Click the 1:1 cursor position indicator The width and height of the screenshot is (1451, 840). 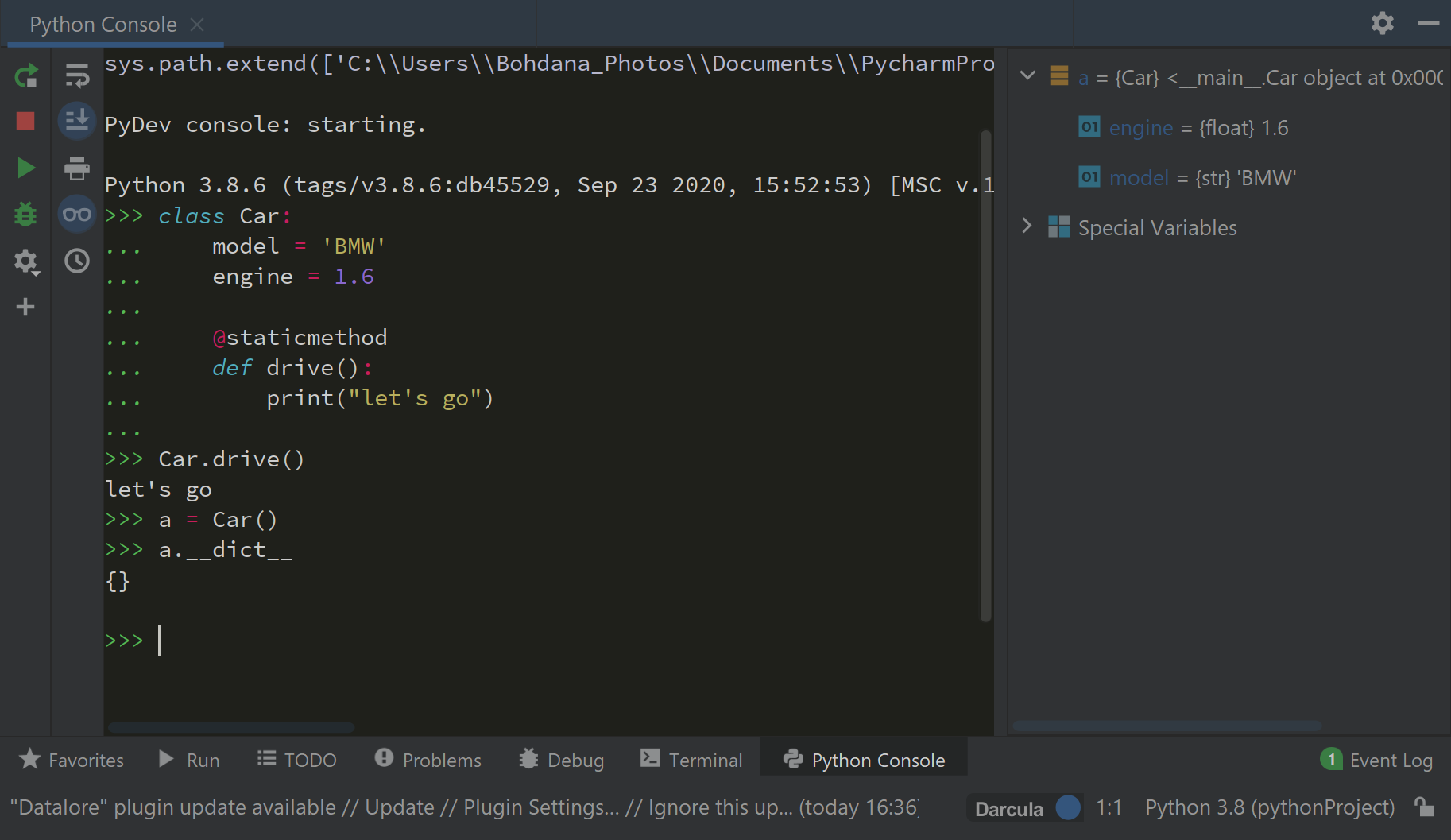coord(1109,807)
